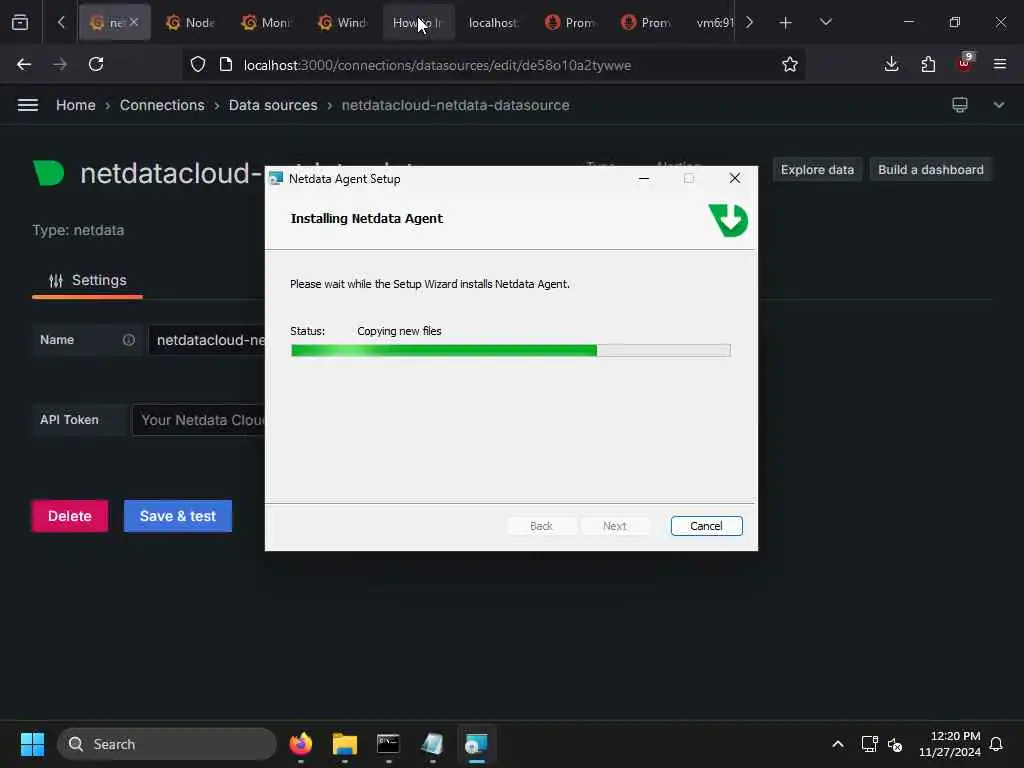Switch to the vm6:91 tab

713,23
